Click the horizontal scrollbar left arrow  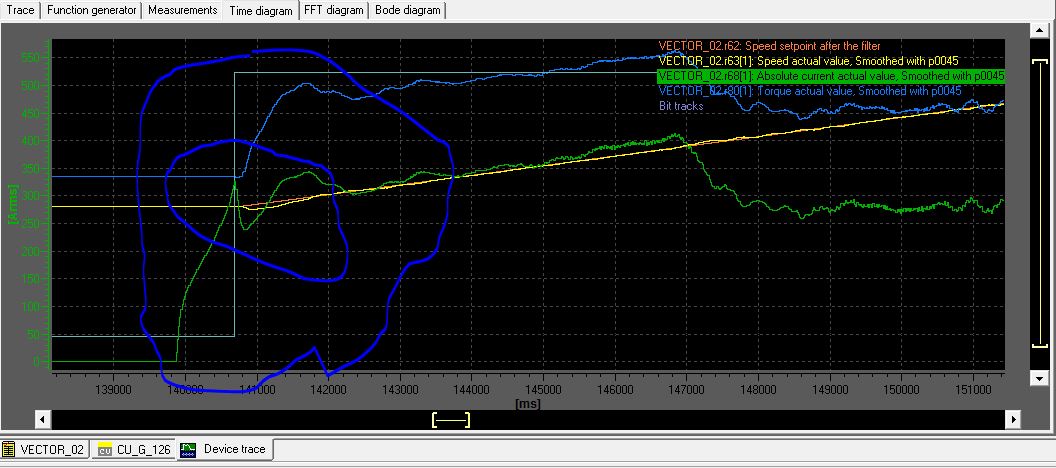tap(42, 420)
